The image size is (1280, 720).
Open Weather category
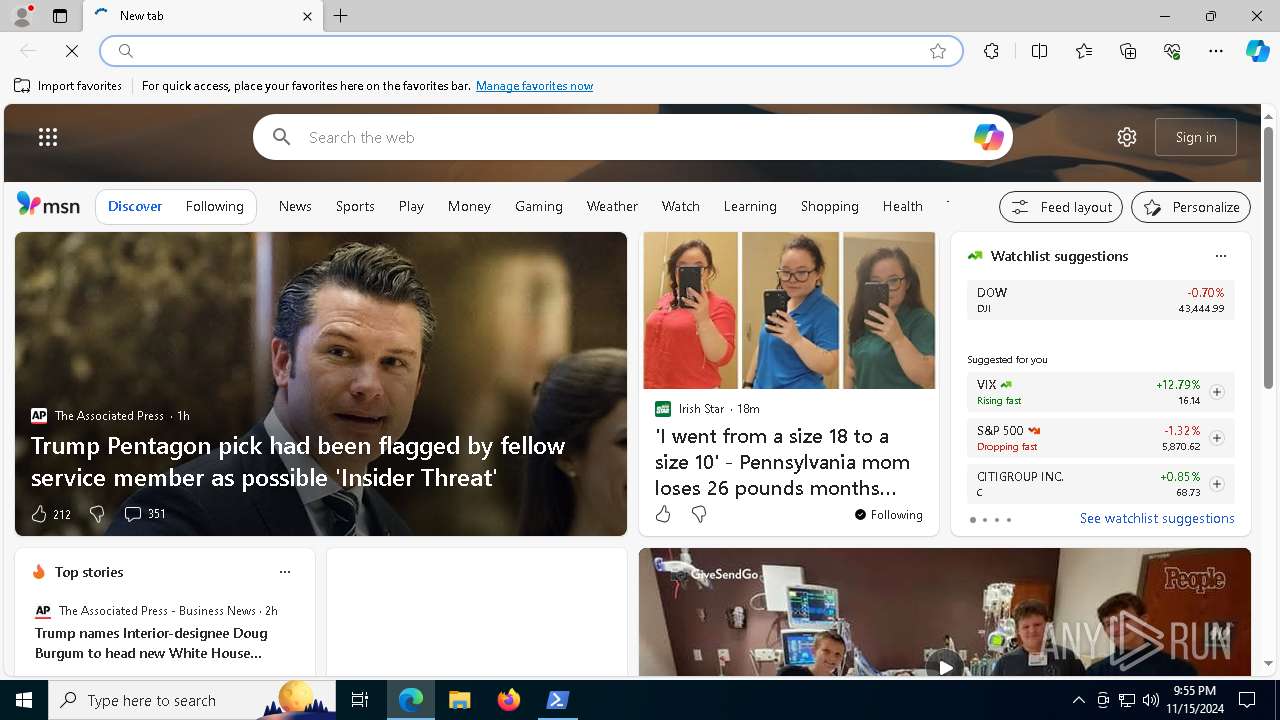[x=612, y=206]
